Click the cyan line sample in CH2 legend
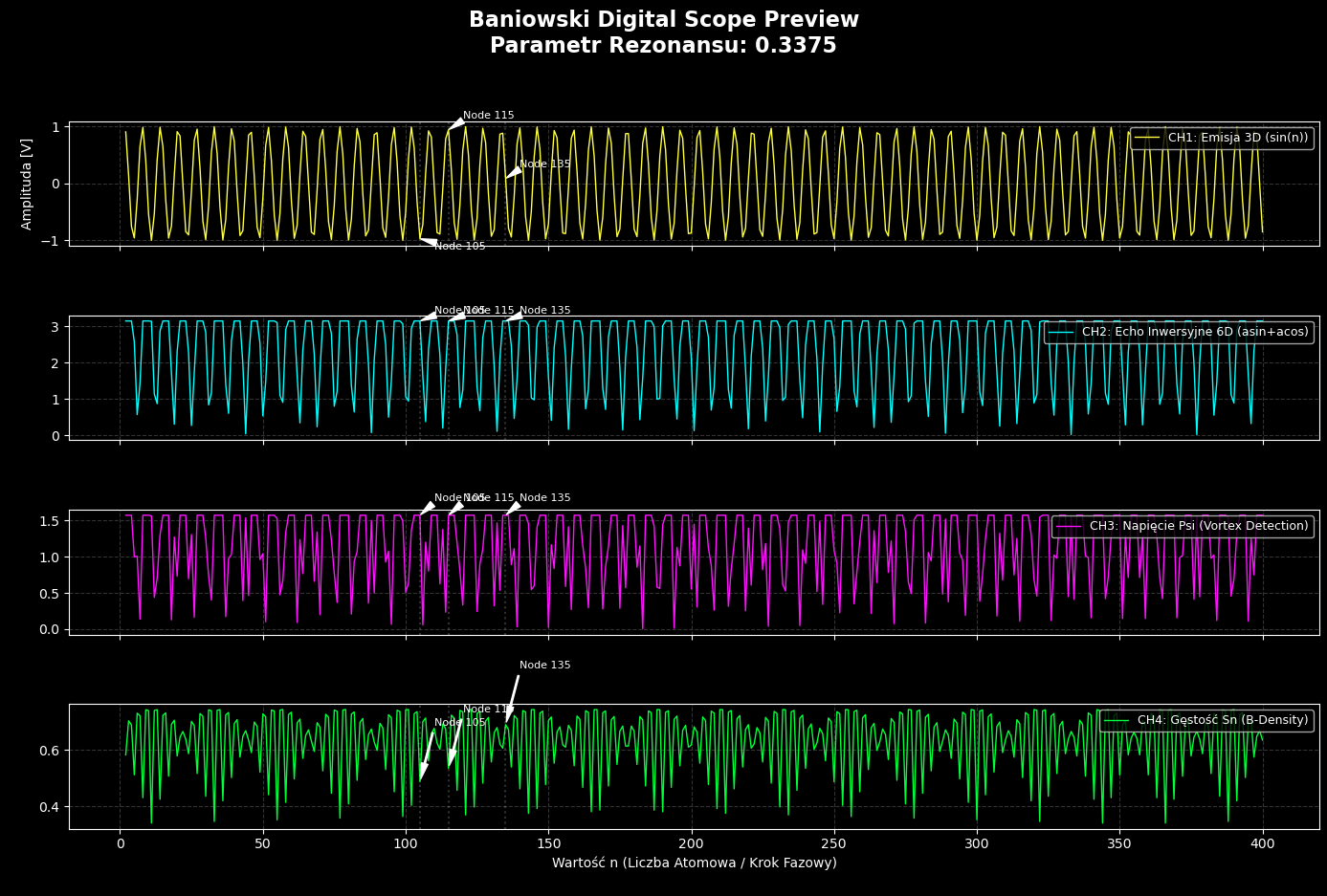 [1060, 332]
